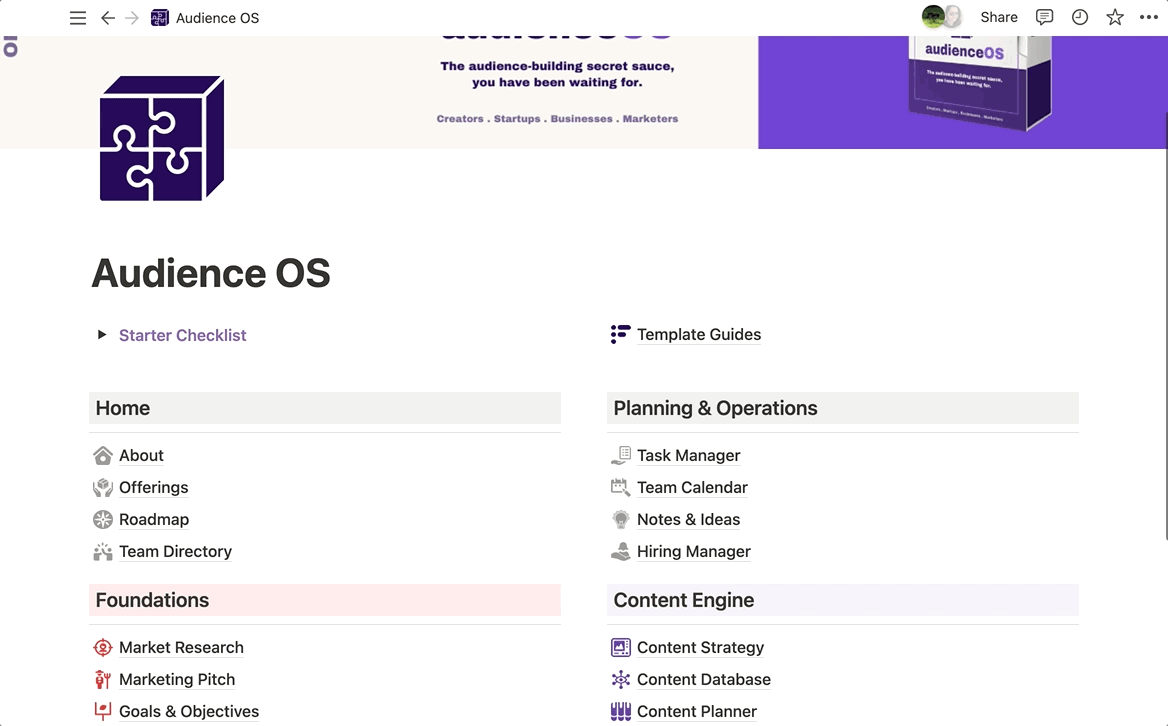Open the About page link
The width and height of the screenshot is (1168, 726).
[141, 456]
